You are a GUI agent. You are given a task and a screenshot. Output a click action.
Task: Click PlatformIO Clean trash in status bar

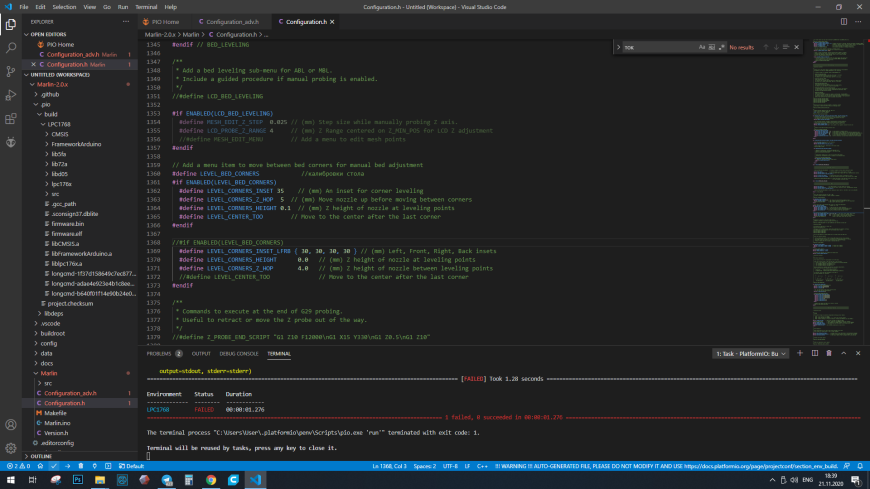pos(81,466)
